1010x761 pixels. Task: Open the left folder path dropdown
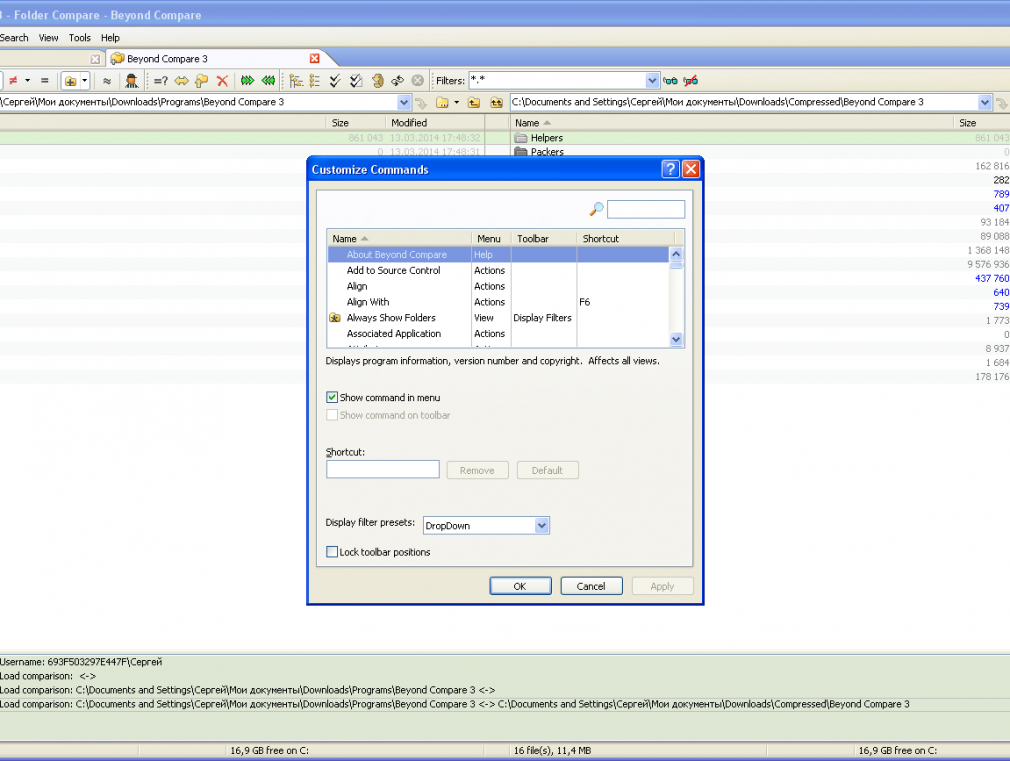click(x=404, y=102)
